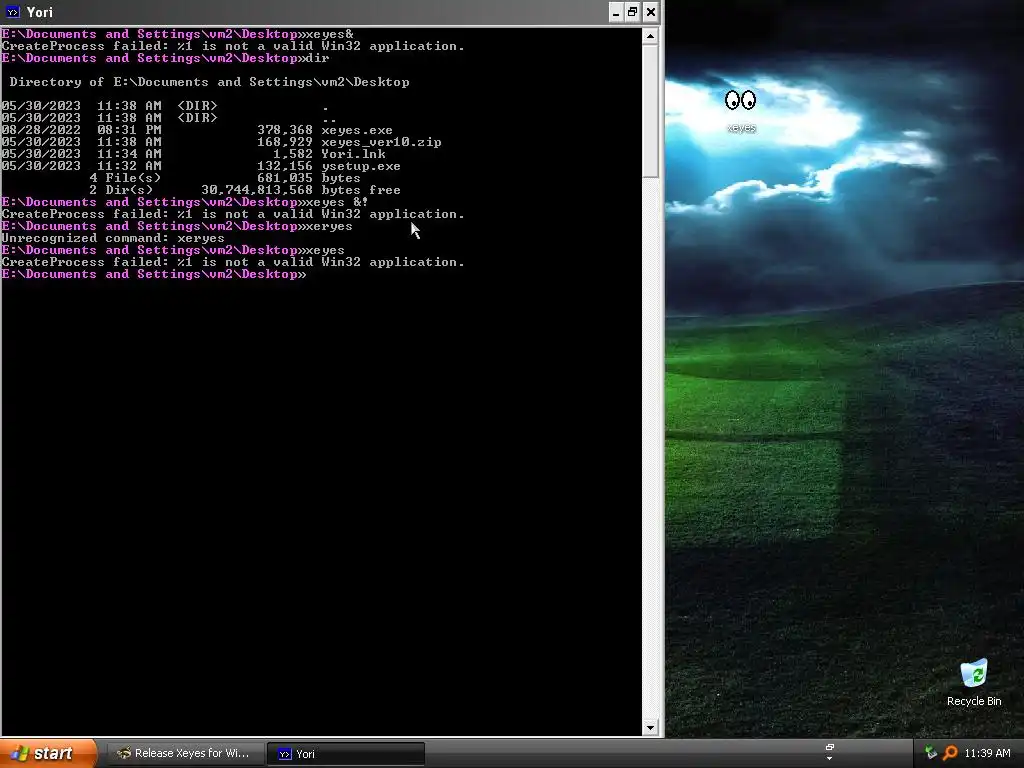
Task: Switch to the Release Xeyes taskbar button
Action: click(x=185, y=753)
